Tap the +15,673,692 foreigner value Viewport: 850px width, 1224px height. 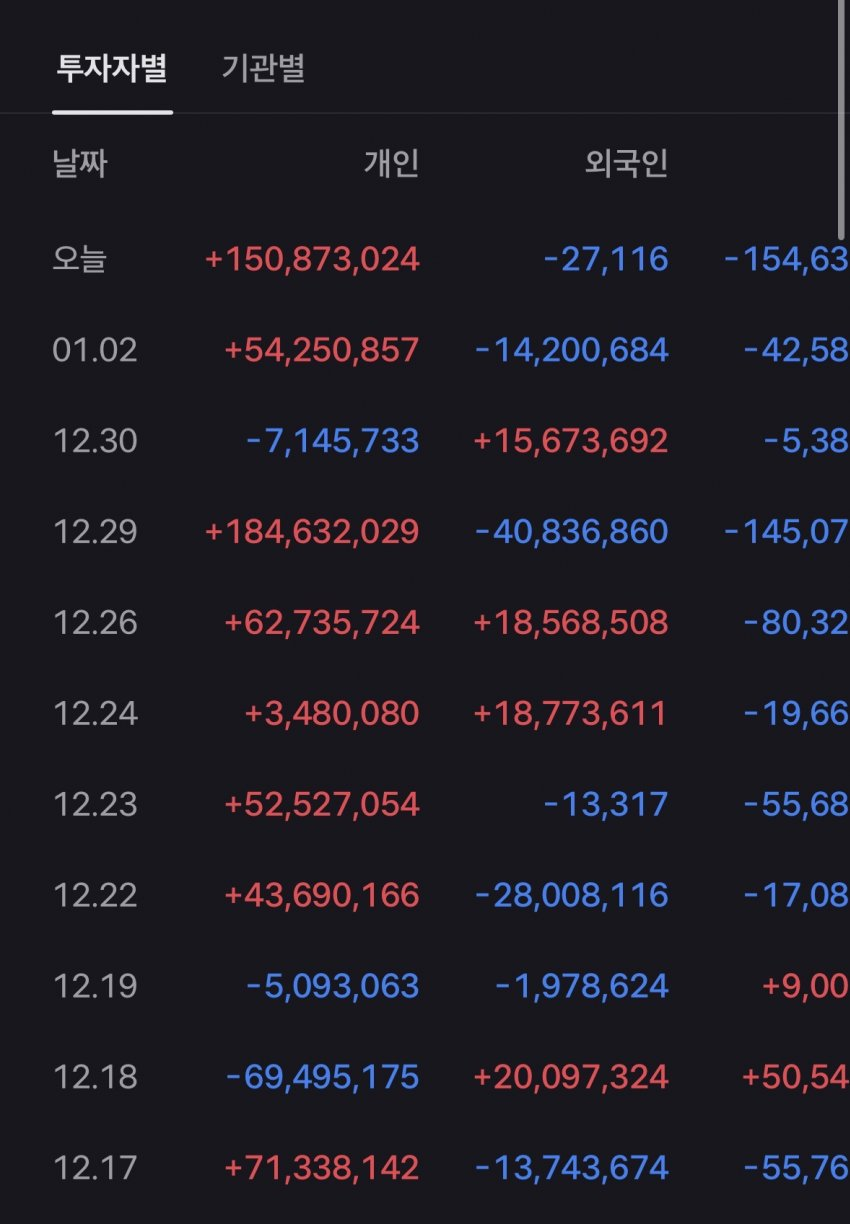(x=570, y=441)
